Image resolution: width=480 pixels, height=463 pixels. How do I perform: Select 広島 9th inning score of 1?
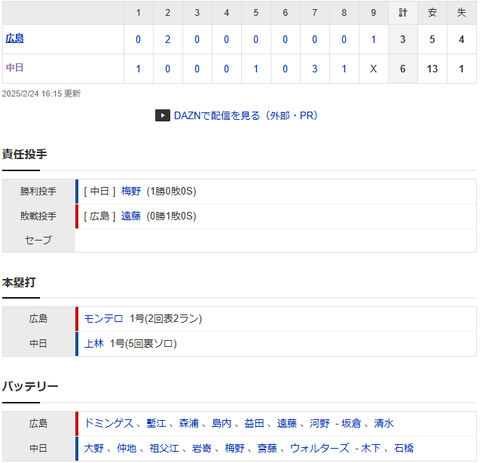(373, 39)
